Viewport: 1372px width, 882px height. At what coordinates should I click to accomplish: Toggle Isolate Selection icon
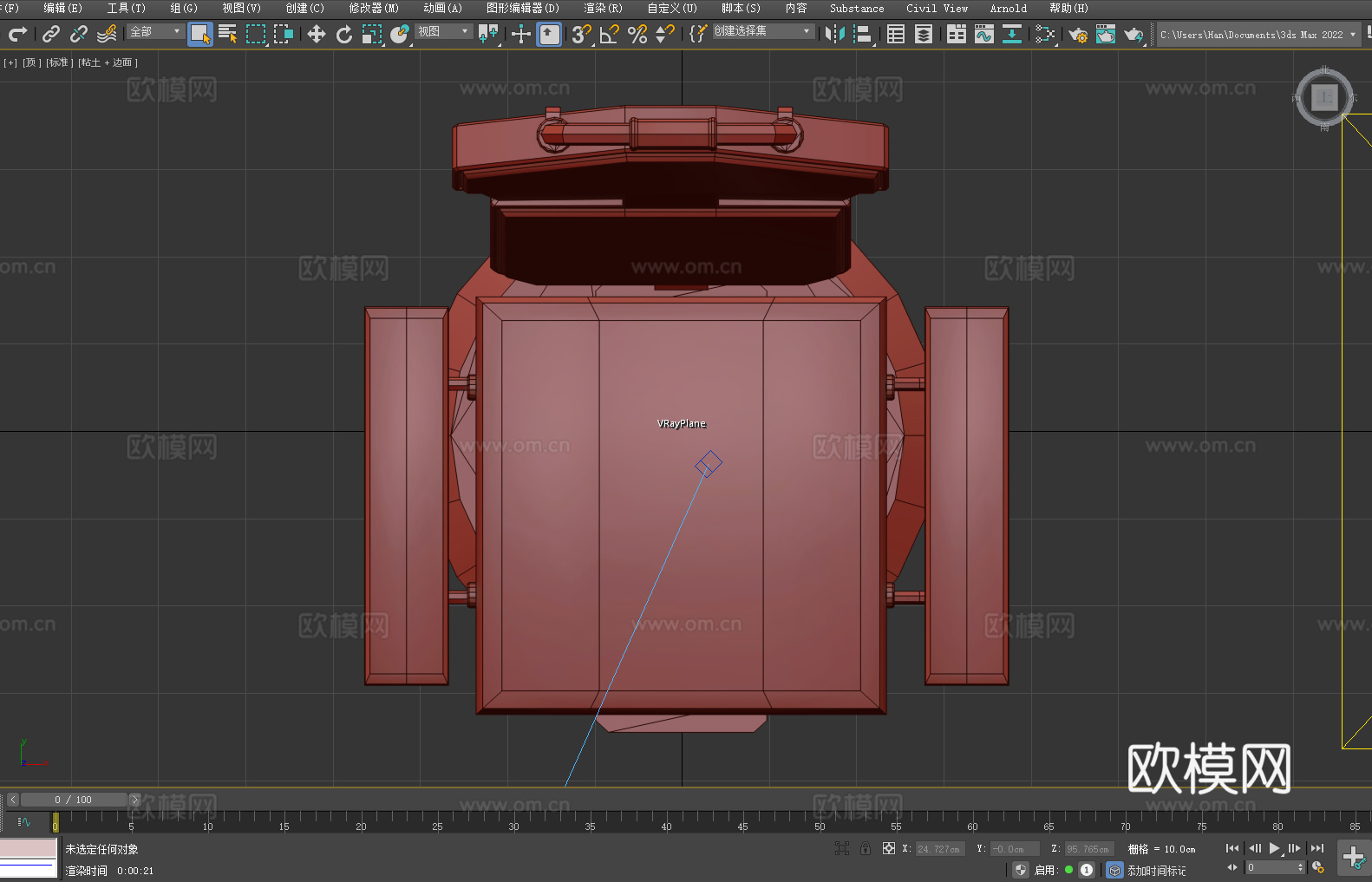coord(841,848)
